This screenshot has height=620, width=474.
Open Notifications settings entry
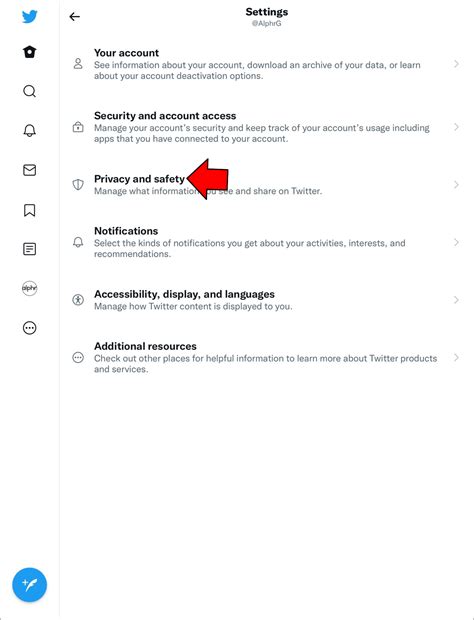[x=264, y=242]
